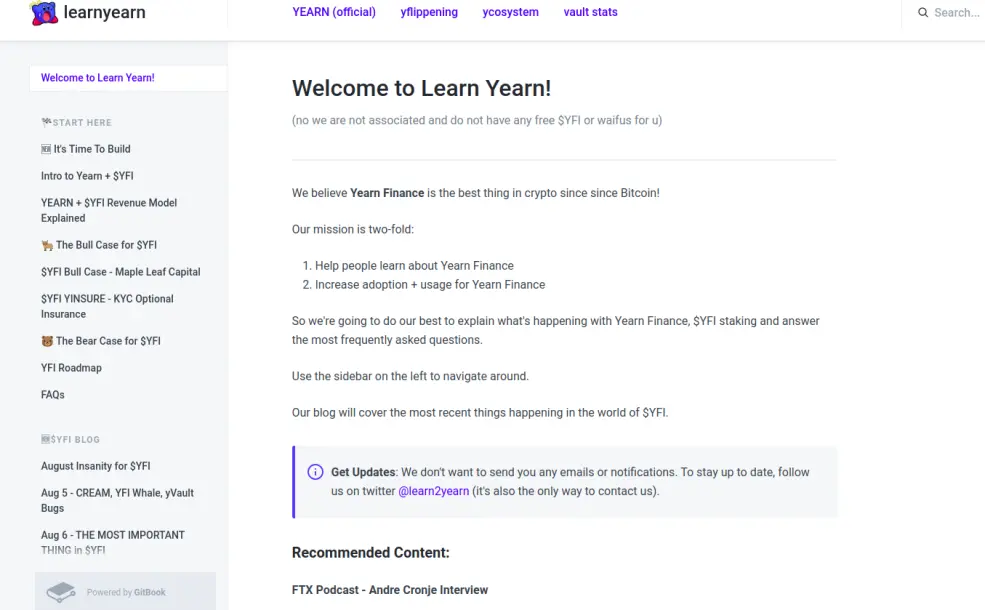Follow the @learn2yearn twitter link
The width and height of the screenshot is (985, 610).
pyautogui.click(x=433, y=491)
